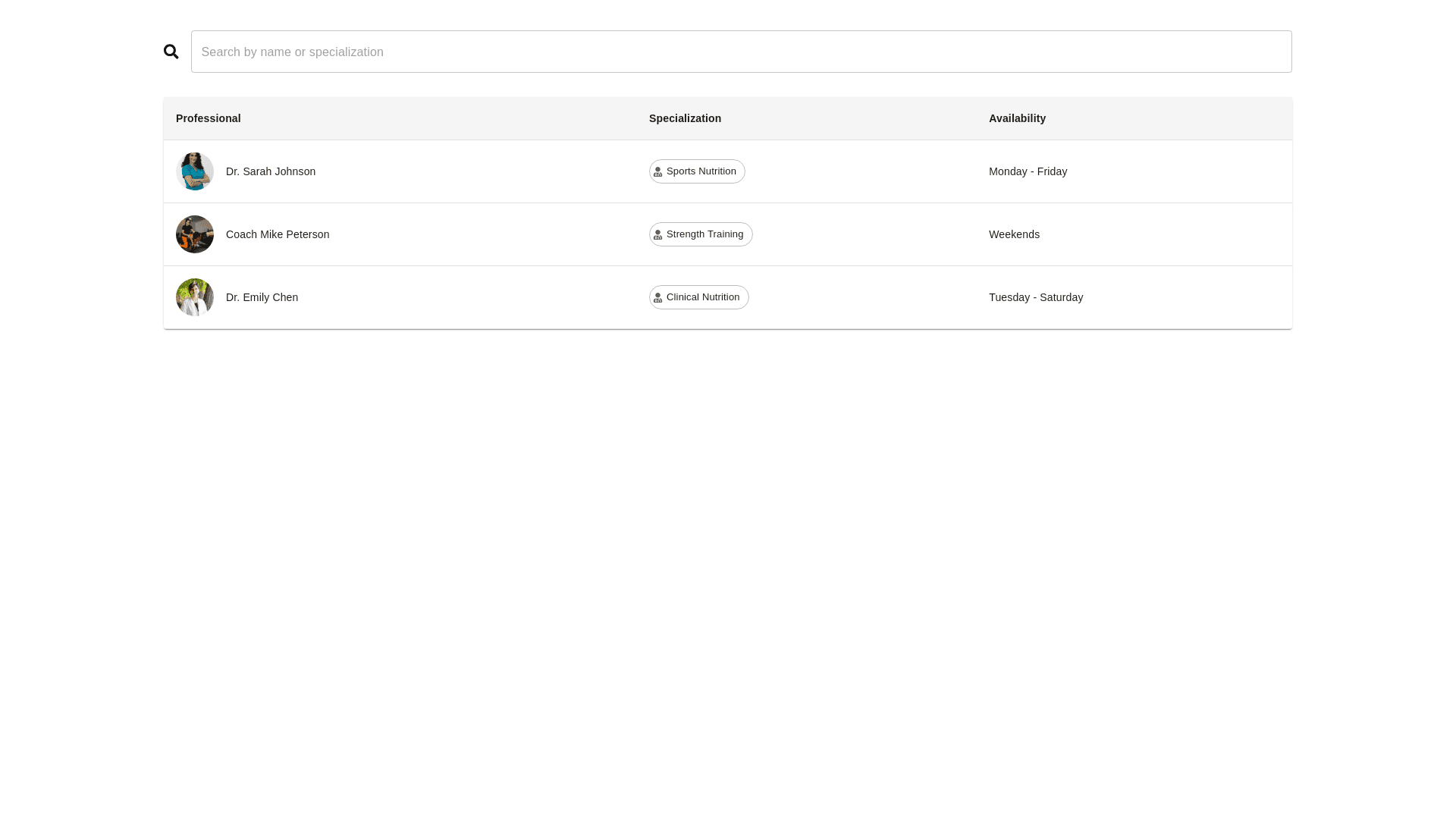1456x819 pixels.
Task: Open the Dr. Sarah Johnson name
Action: pyautogui.click(x=271, y=171)
